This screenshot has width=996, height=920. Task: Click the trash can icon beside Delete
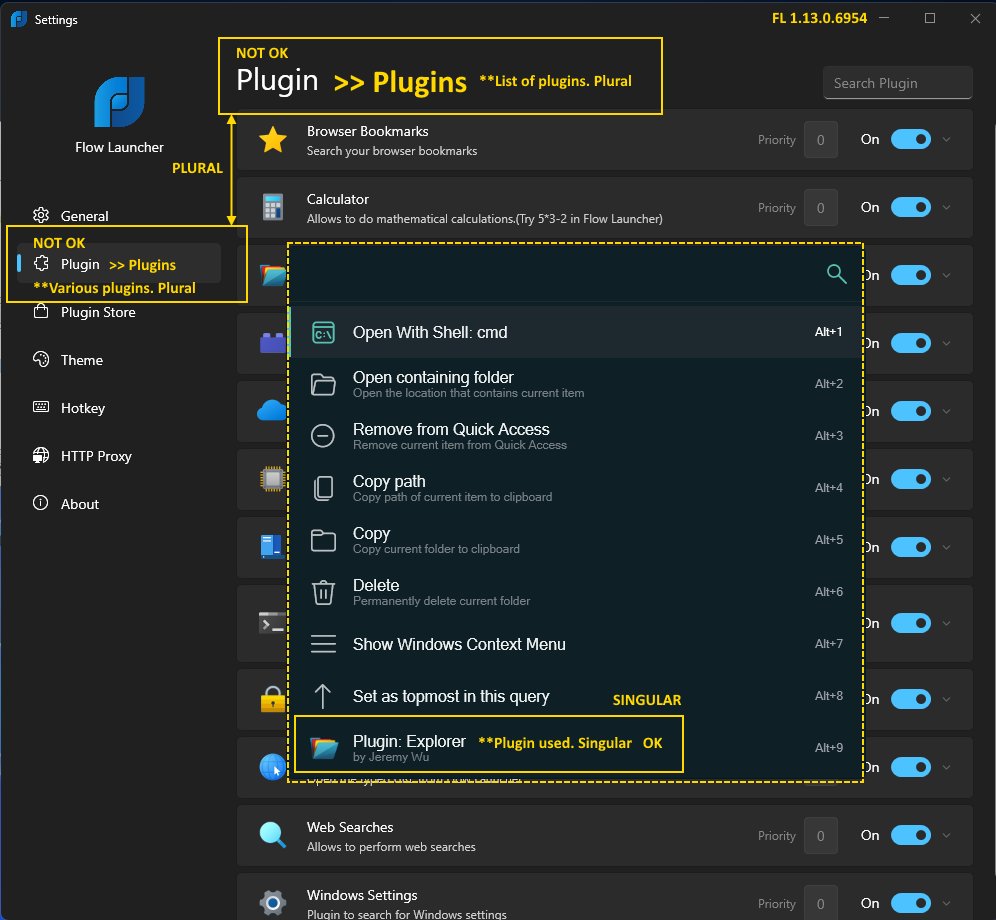323,592
